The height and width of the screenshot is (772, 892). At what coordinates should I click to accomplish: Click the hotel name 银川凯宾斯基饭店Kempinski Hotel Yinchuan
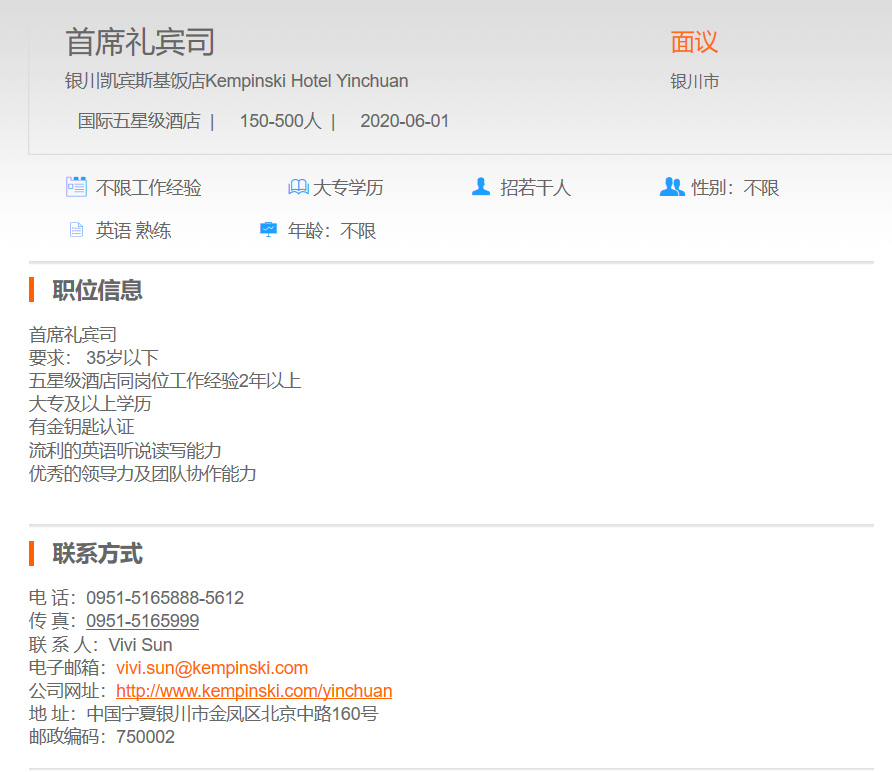(x=236, y=81)
